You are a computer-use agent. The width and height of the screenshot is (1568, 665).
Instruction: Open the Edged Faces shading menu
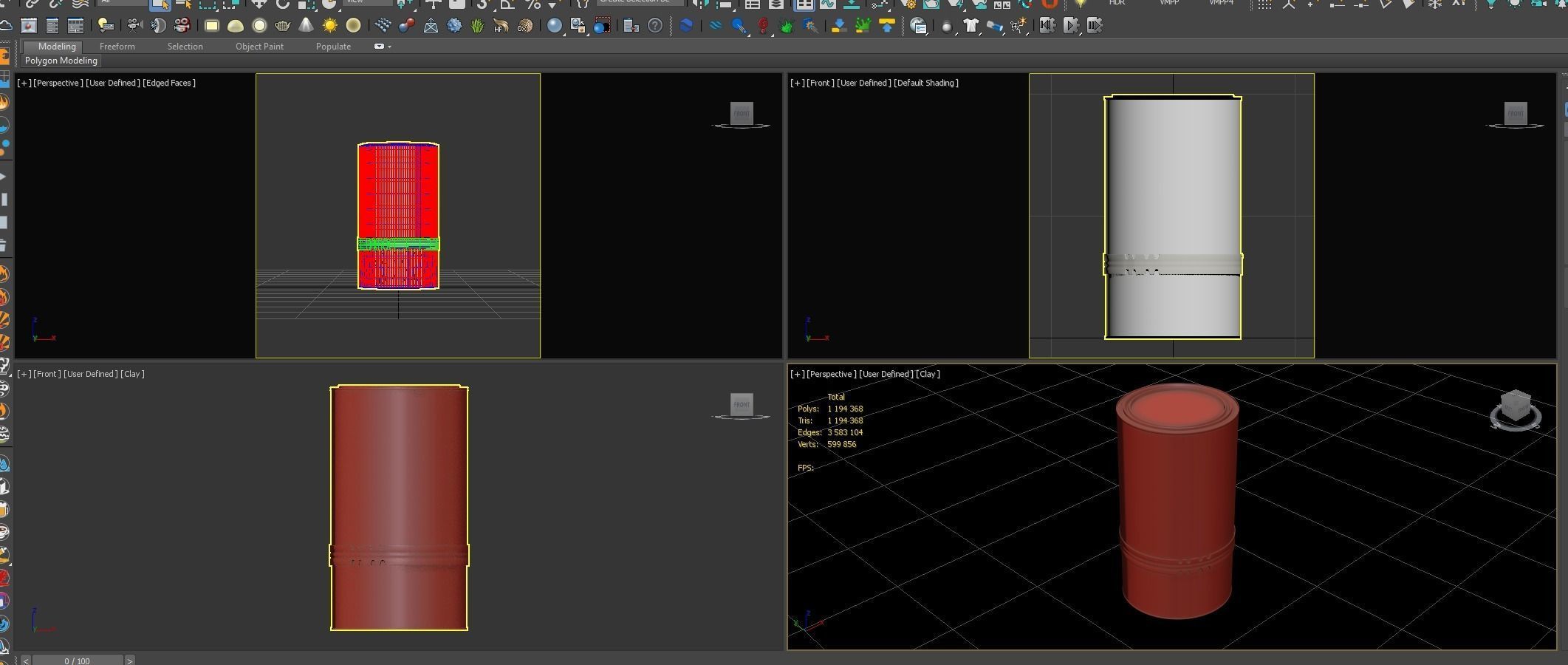click(169, 83)
